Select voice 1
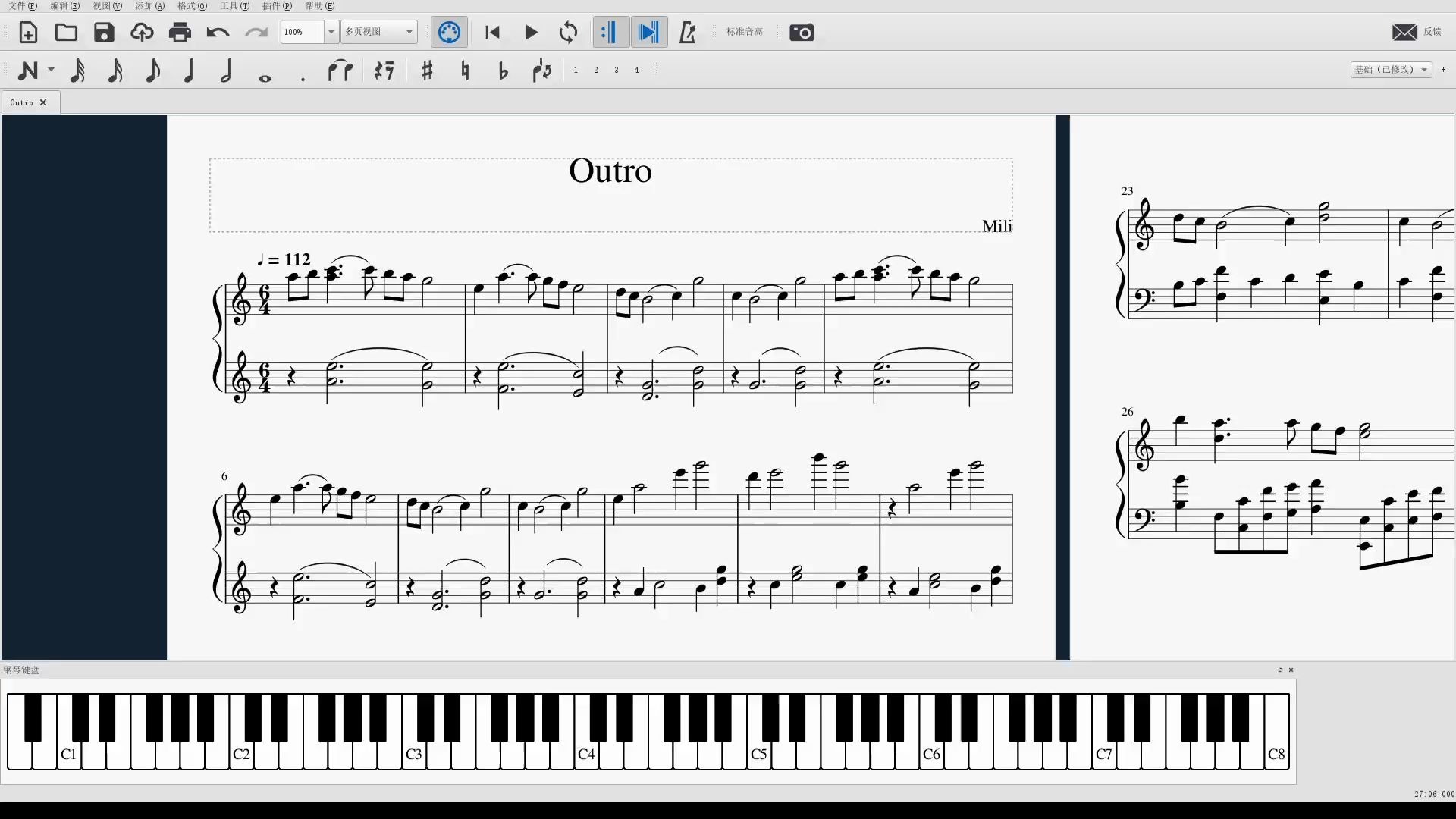The height and width of the screenshot is (819, 1456). [576, 70]
